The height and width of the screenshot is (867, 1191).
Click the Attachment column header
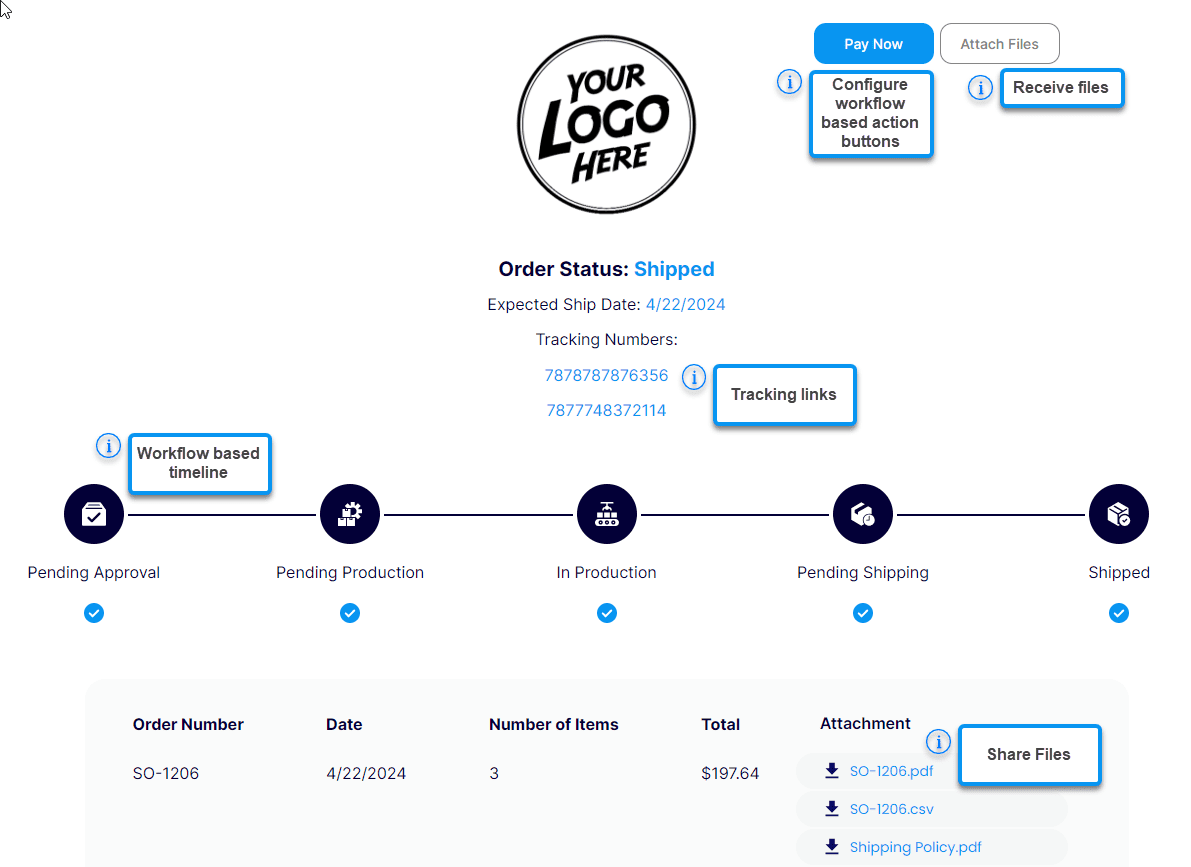[x=865, y=724]
